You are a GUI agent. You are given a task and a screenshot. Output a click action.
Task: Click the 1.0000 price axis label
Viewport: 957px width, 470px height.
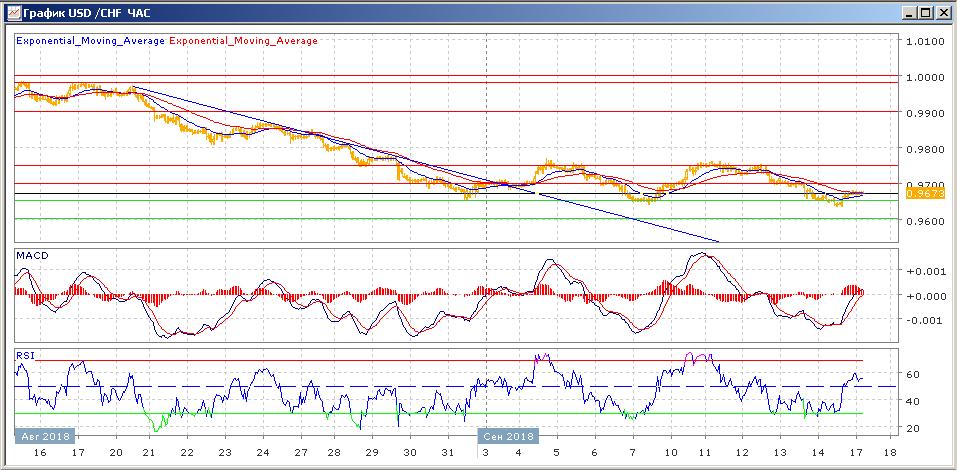point(924,77)
